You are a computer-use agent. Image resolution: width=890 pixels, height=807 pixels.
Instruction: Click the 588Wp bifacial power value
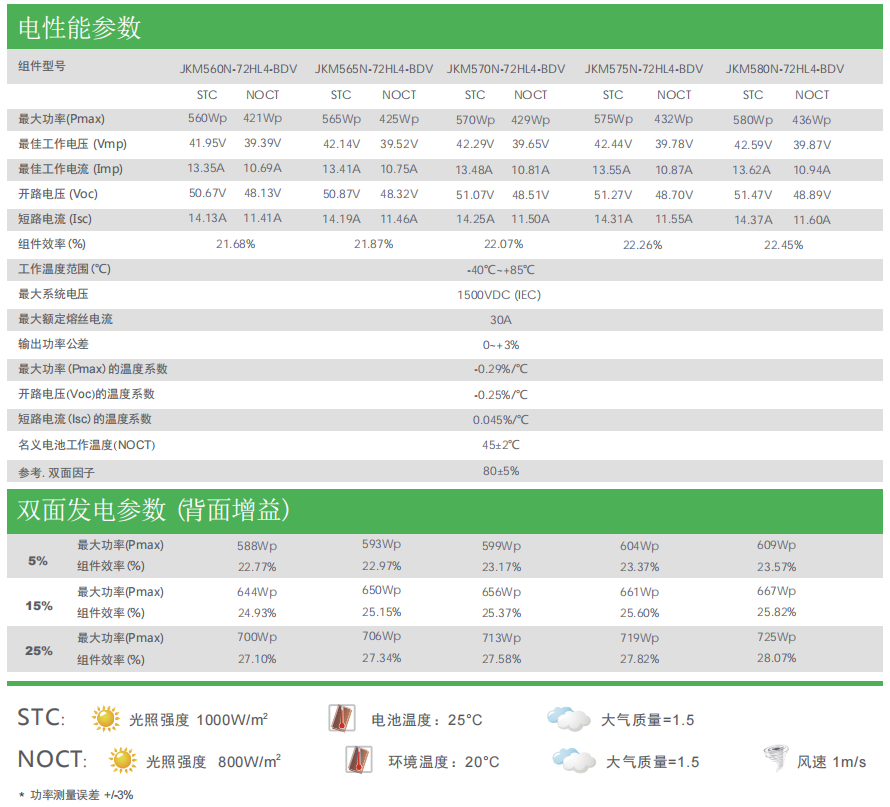point(257,546)
